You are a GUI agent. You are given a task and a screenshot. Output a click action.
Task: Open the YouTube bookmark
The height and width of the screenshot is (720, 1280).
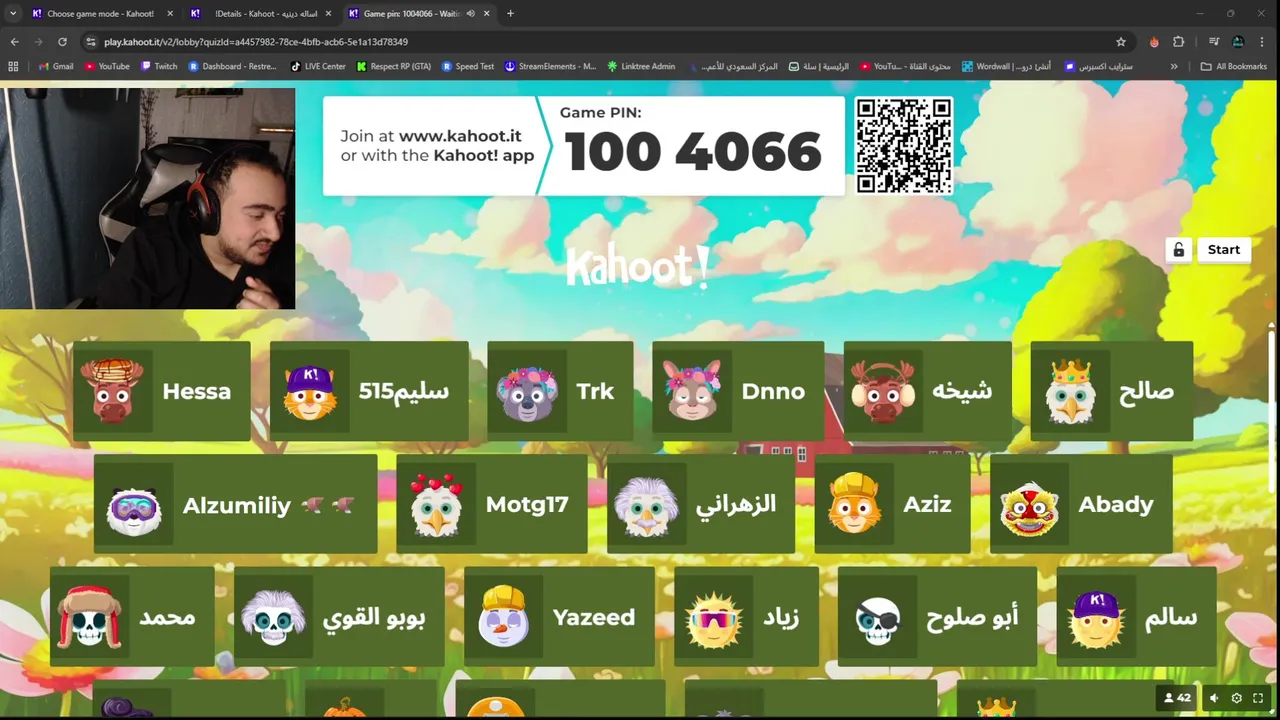107,66
